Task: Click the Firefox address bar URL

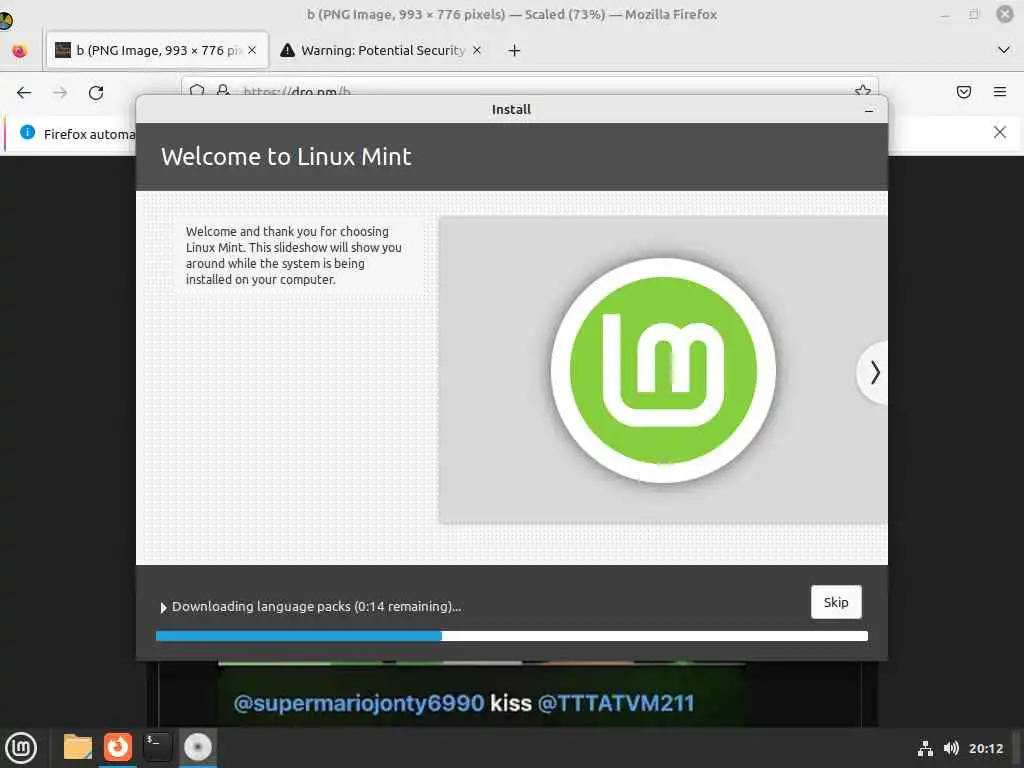Action: pyautogui.click(x=297, y=92)
